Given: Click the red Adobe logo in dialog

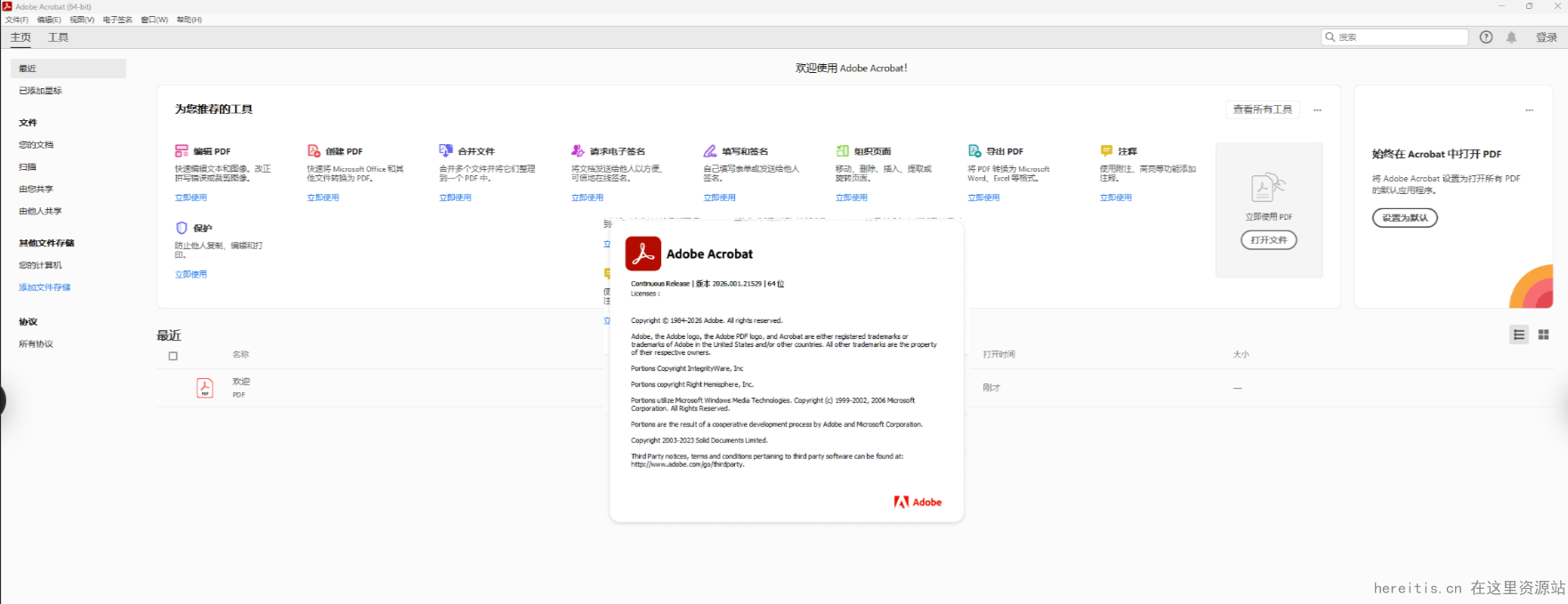Looking at the screenshot, I should pyautogui.click(x=917, y=502).
